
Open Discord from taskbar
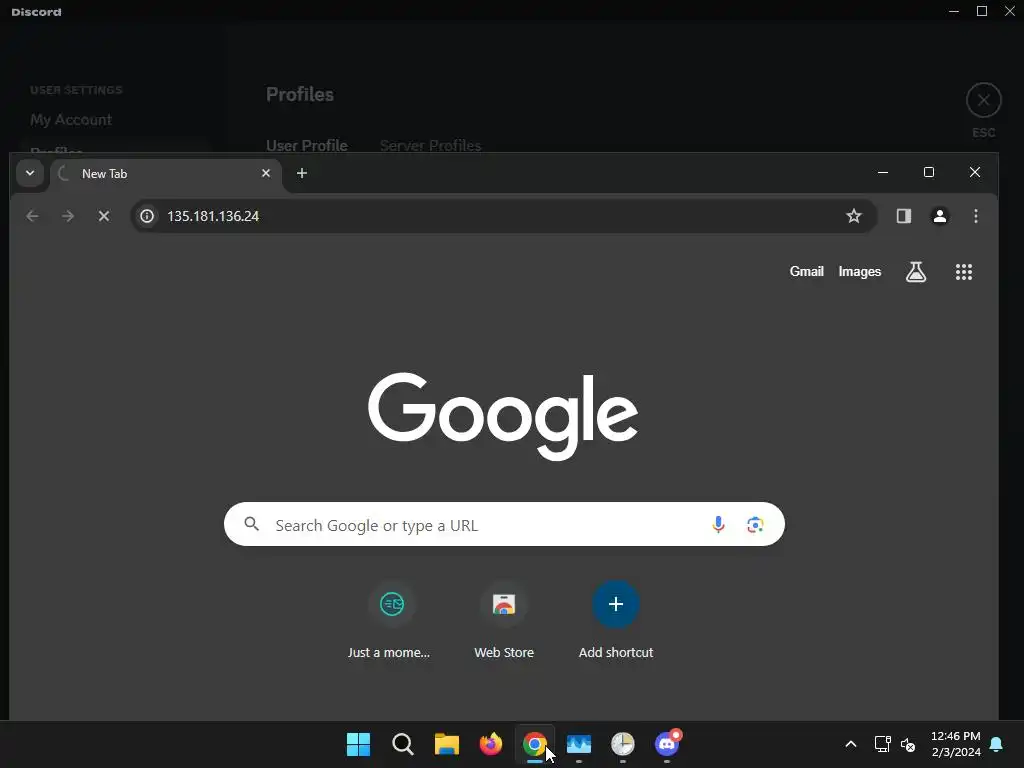667,744
